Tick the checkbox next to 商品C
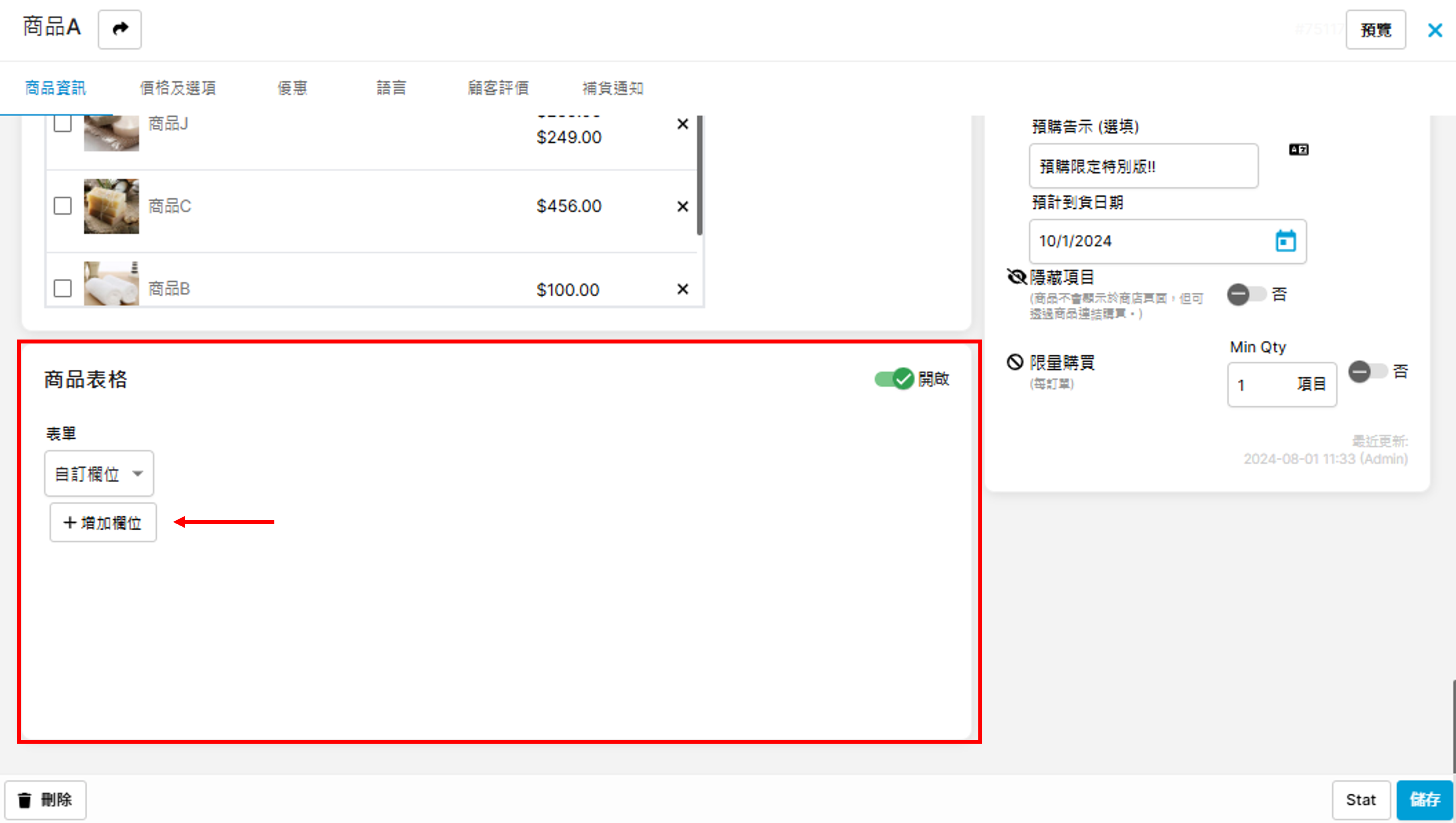Image resolution: width=1456 pixels, height=823 pixels. (x=63, y=206)
